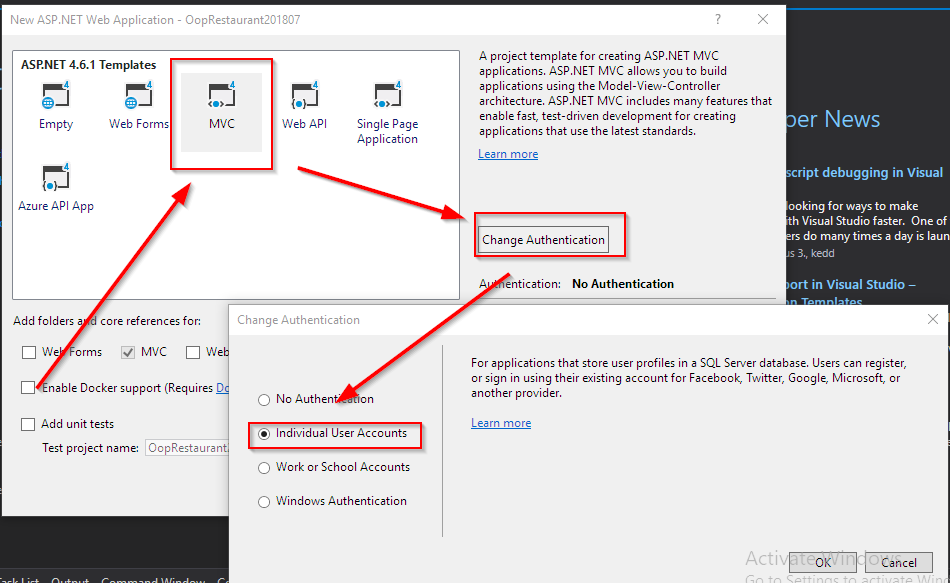
Task: Click the Test project name field
Action: (x=187, y=448)
